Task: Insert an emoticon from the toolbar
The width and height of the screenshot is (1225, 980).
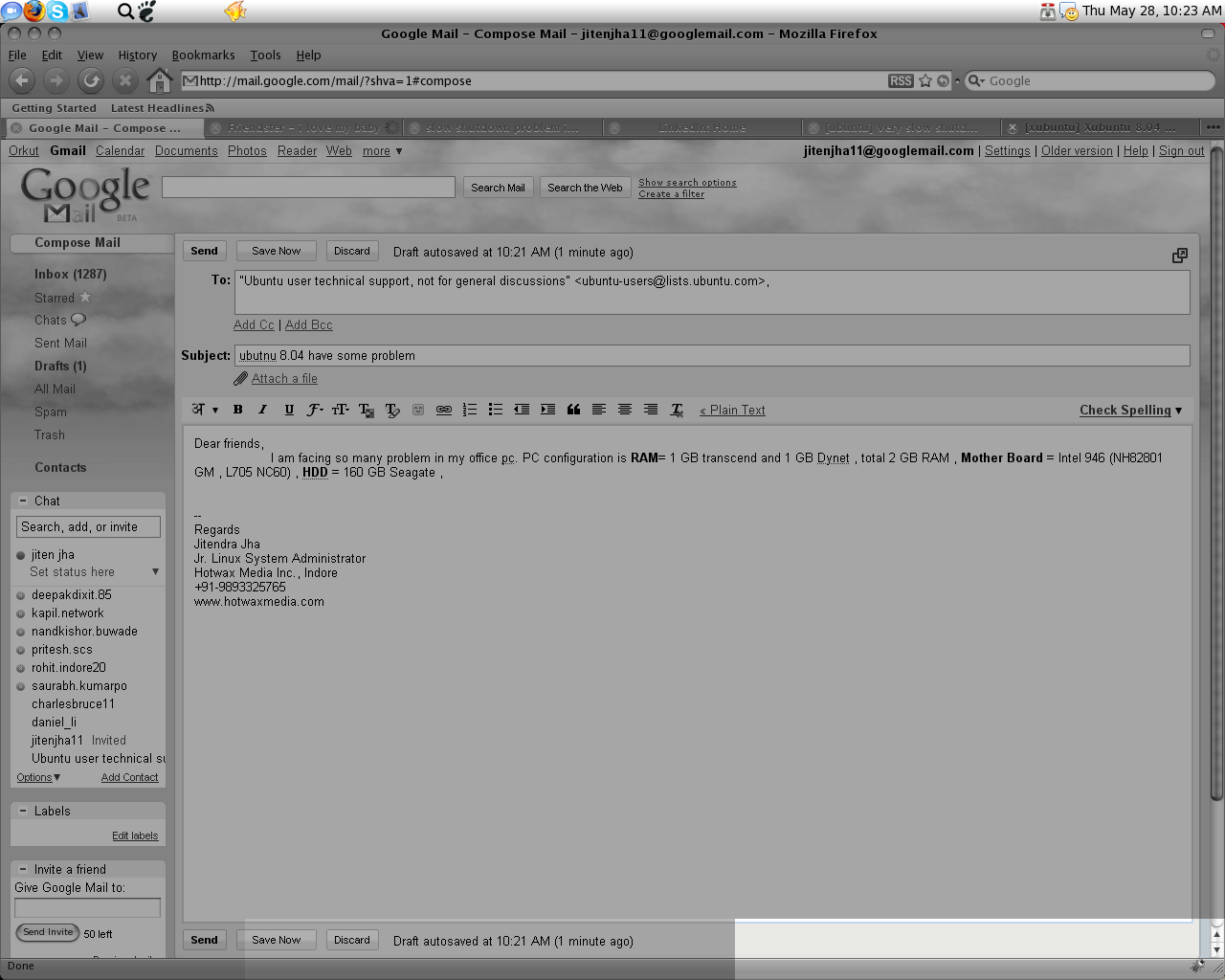Action: [x=418, y=410]
